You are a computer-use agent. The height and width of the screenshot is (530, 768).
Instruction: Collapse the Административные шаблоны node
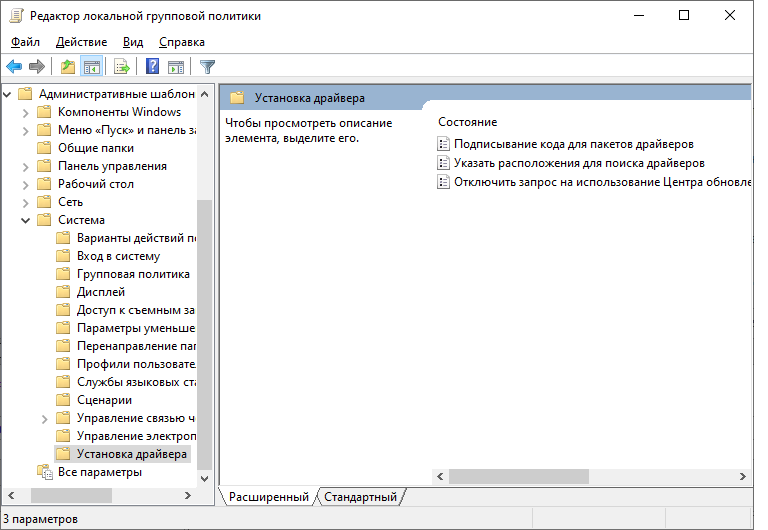pos(7,94)
